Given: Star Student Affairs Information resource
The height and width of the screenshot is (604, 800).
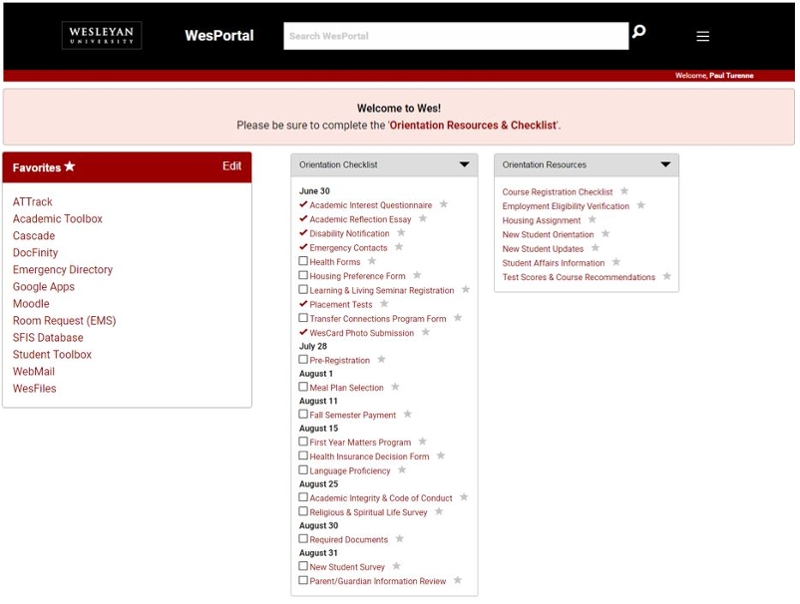Looking at the screenshot, I should 616,262.
